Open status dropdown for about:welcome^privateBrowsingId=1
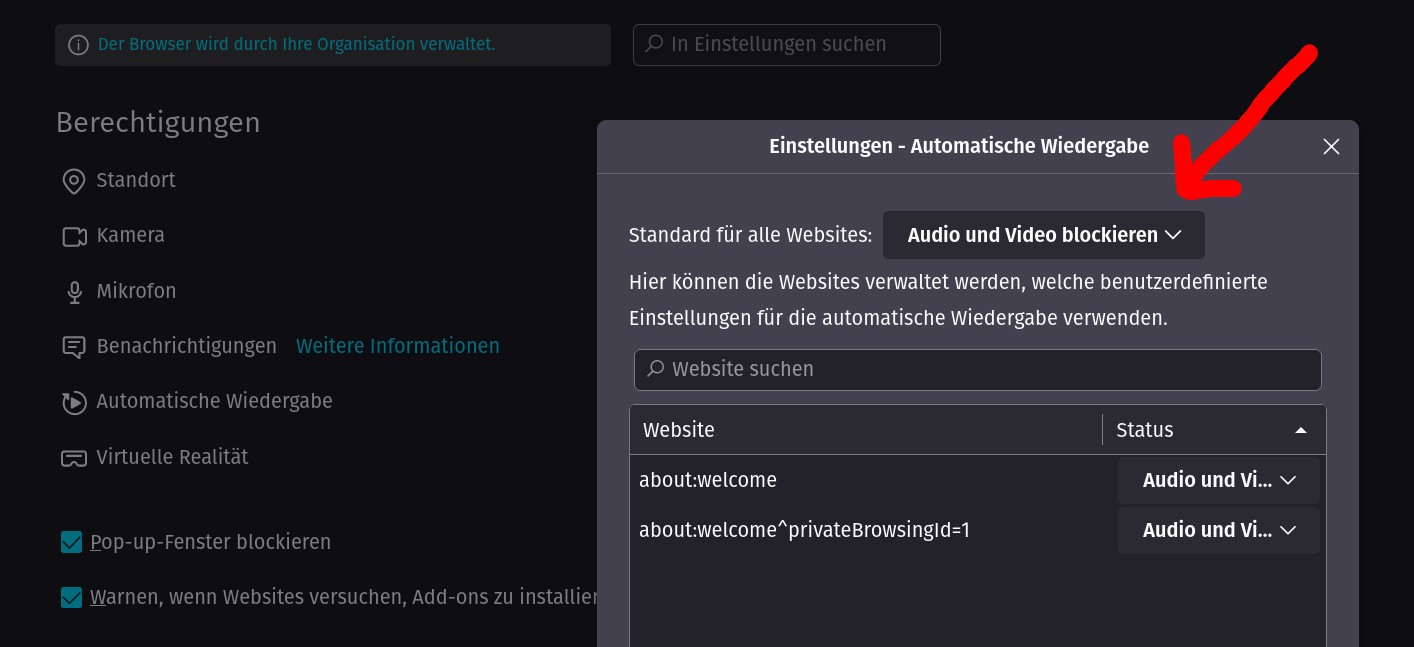 point(1218,530)
